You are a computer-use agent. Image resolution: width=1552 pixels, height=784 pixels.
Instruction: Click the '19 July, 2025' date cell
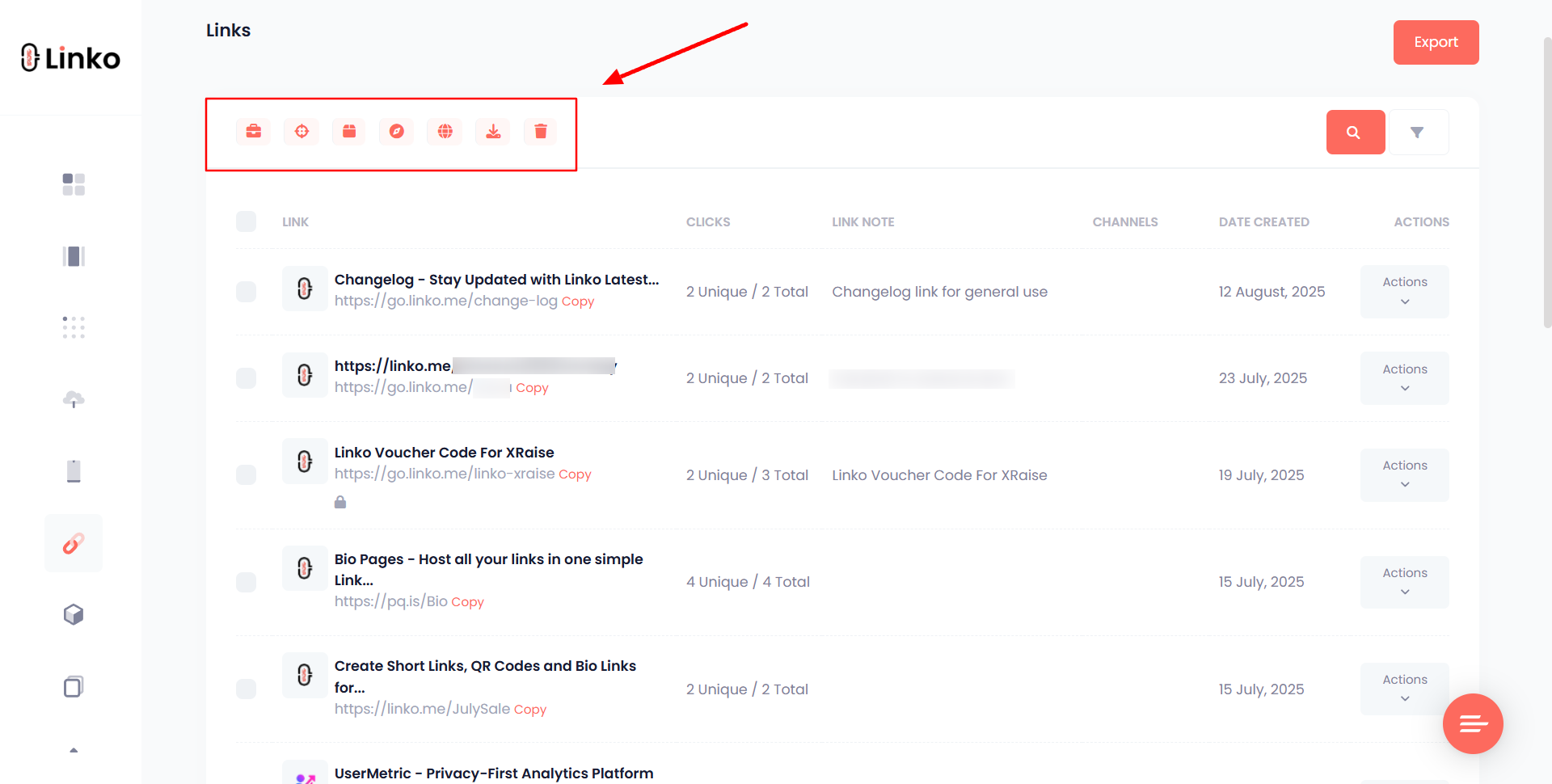[x=1261, y=475]
